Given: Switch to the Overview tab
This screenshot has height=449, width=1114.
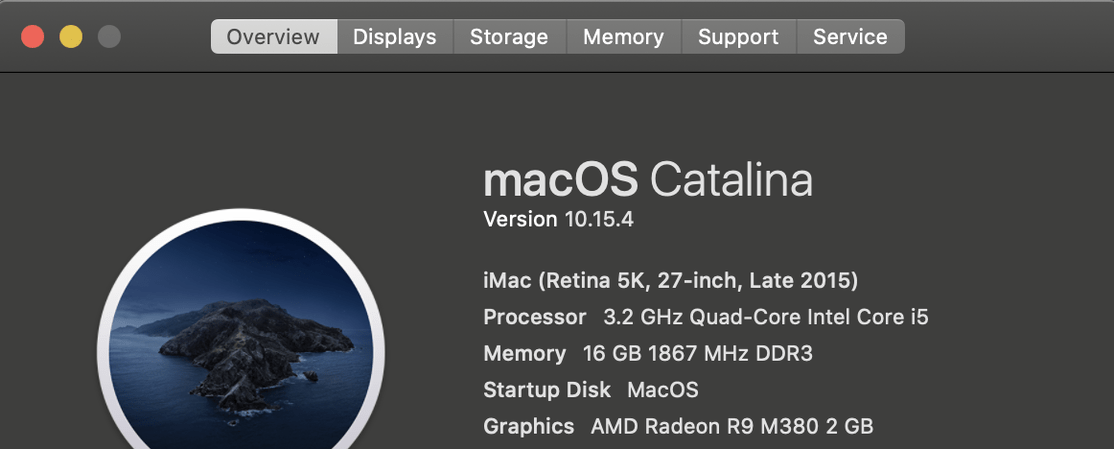Looking at the screenshot, I should [273, 37].
